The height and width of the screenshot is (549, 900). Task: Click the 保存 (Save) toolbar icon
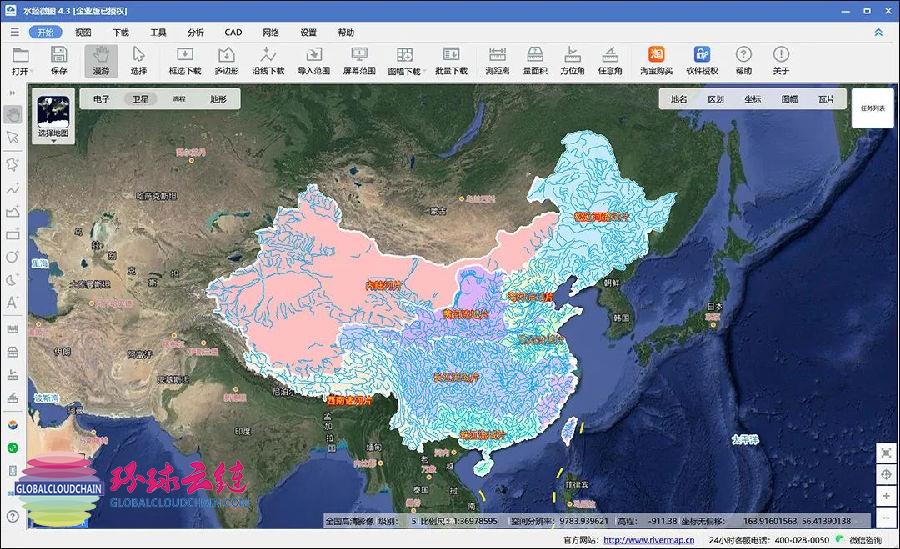coord(59,60)
